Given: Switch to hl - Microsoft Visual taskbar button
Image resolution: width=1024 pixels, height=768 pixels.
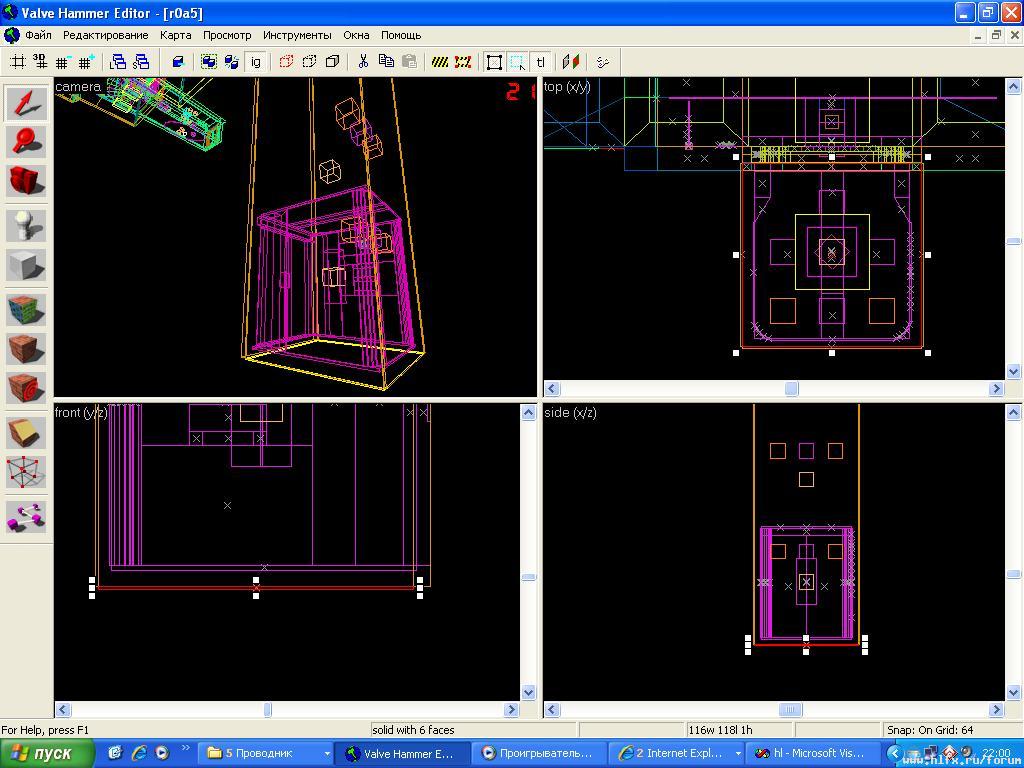Looking at the screenshot, I should (x=810, y=753).
